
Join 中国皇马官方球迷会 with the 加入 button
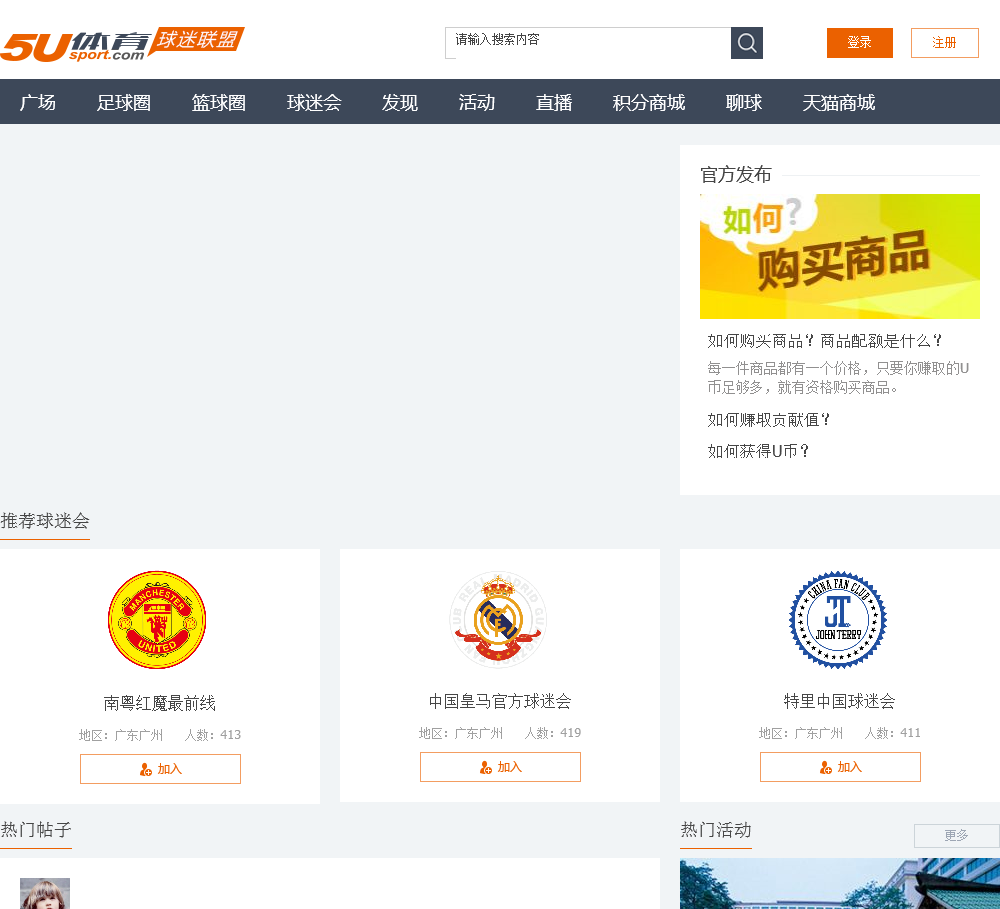[x=500, y=767]
